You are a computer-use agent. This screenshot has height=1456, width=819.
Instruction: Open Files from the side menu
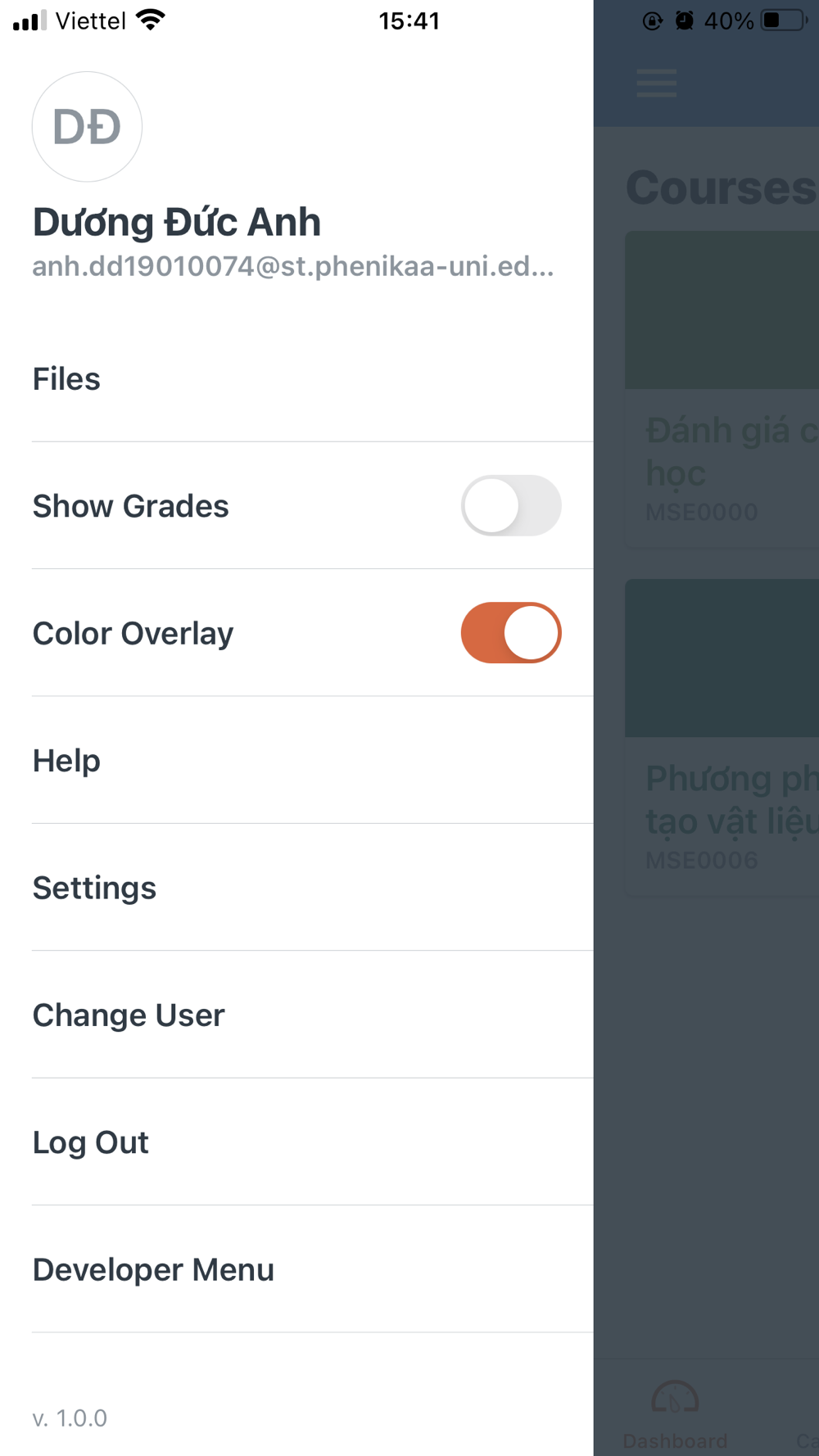click(x=66, y=379)
